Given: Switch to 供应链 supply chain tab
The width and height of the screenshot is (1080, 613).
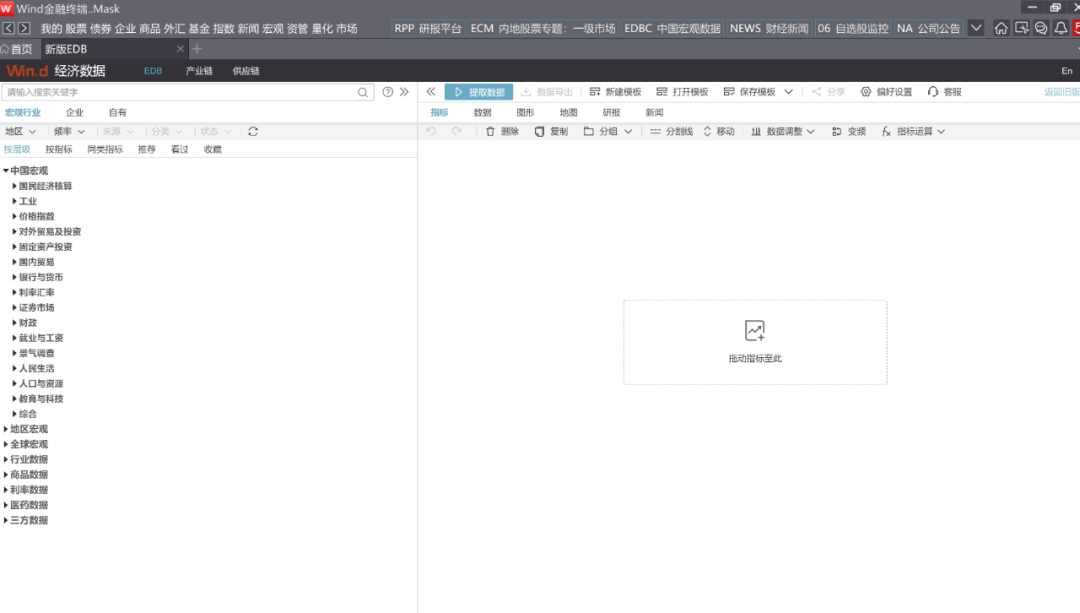Looking at the screenshot, I should pyautogui.click(x=246, y=71).
